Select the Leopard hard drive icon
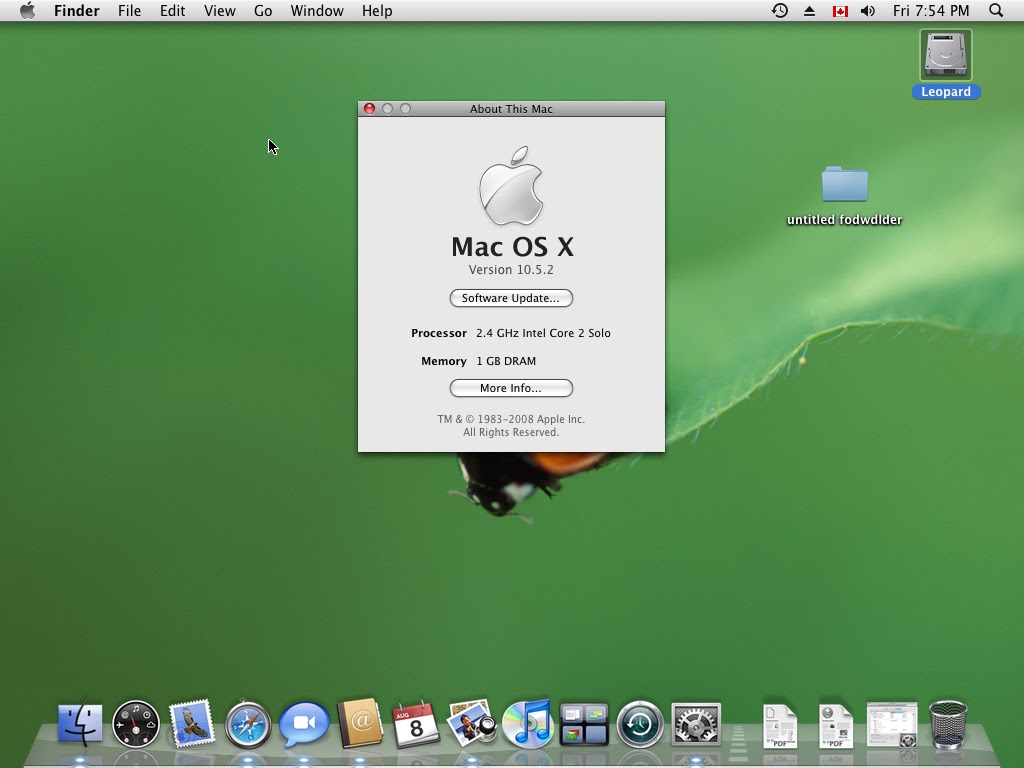This screenshot has height=768, width=1024. 946,56
